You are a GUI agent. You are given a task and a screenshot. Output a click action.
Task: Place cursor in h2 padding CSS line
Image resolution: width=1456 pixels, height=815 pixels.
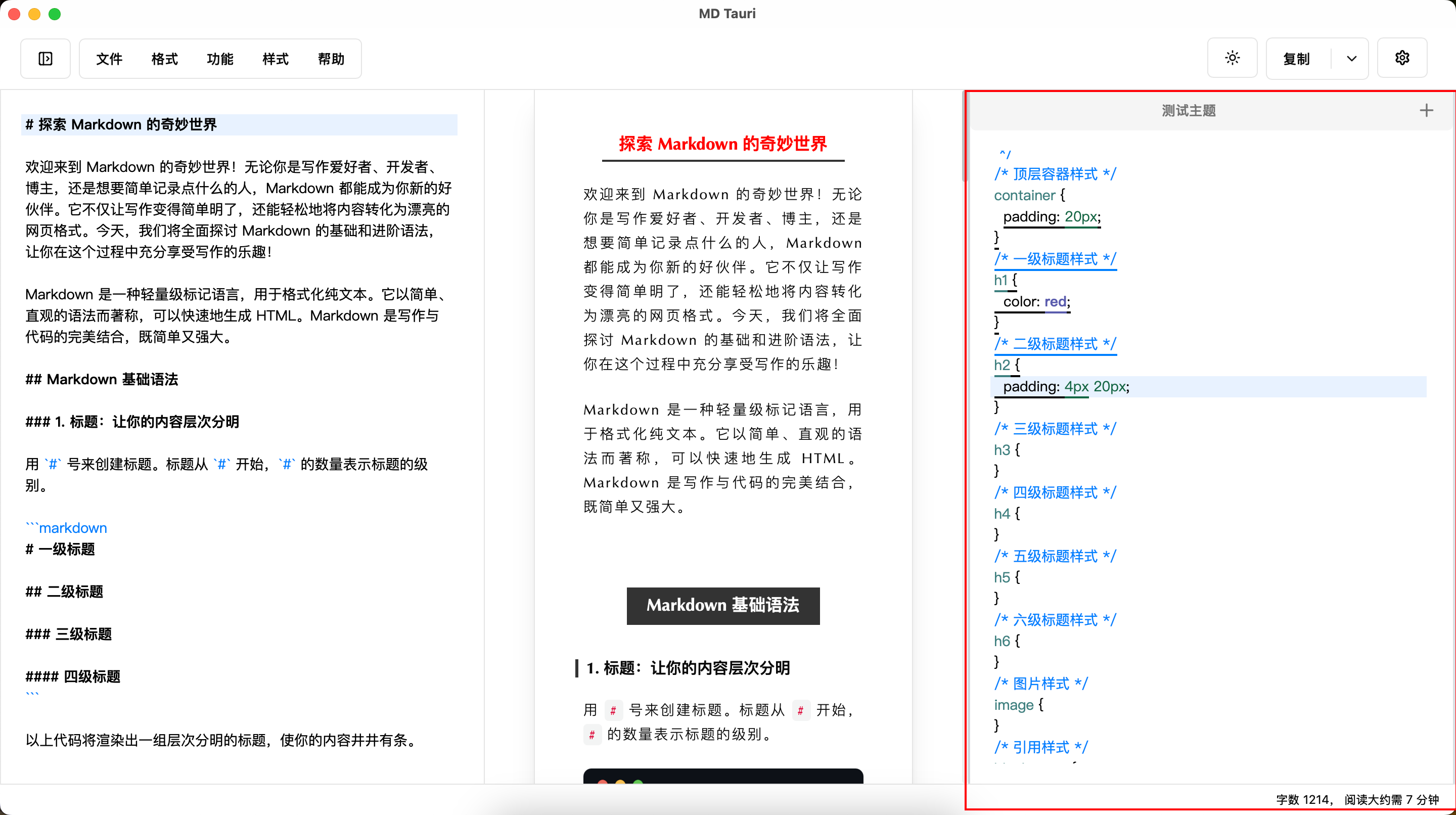tap(1066, 387)
